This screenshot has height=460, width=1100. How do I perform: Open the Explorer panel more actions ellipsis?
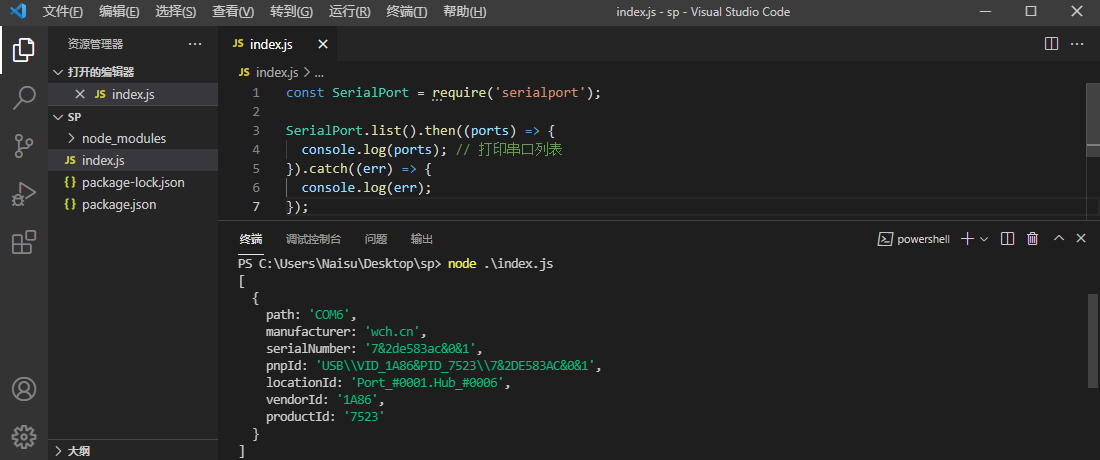coord(195,44)
